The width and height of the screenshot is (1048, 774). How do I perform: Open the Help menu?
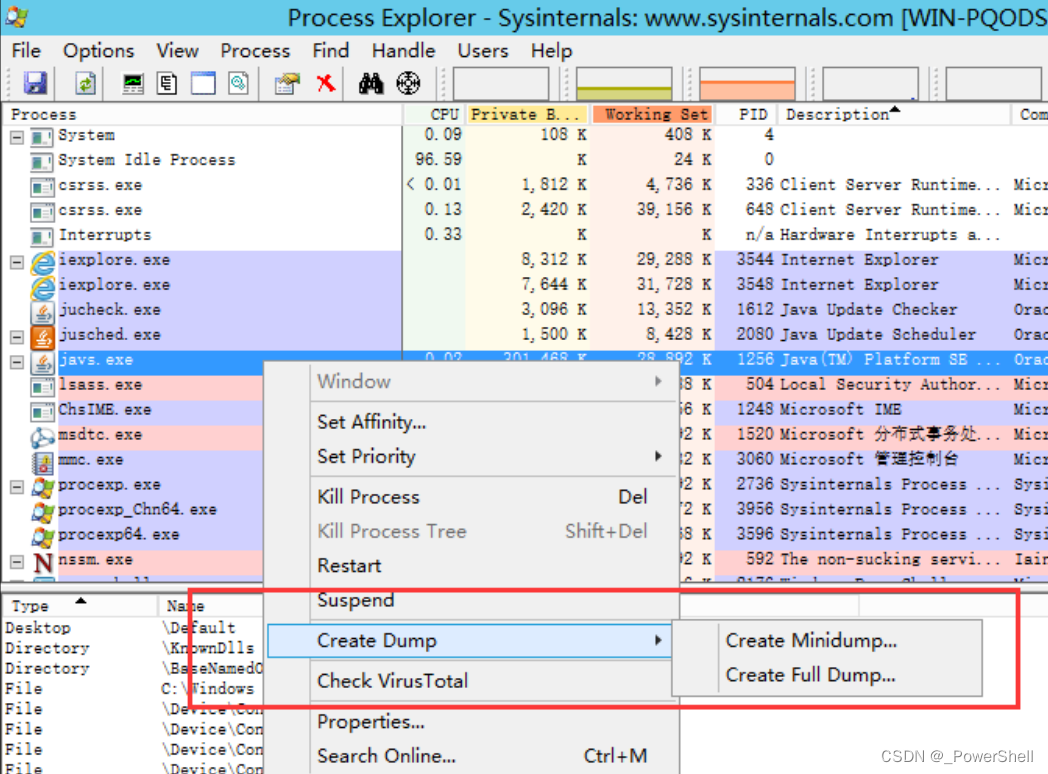coord(551,51)
